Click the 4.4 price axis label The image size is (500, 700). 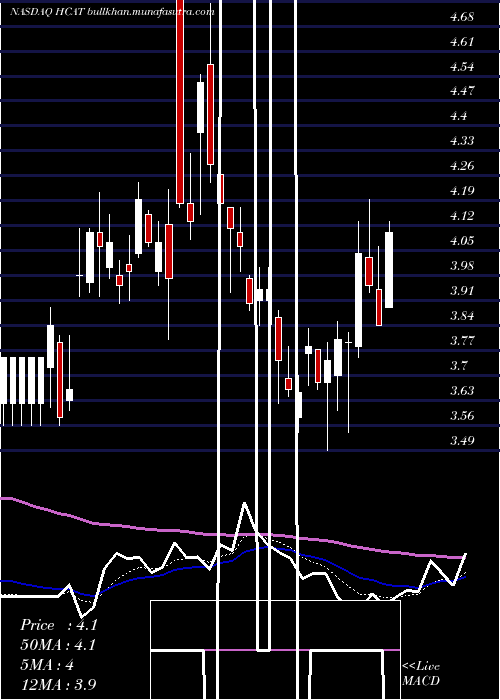point(458,116)
